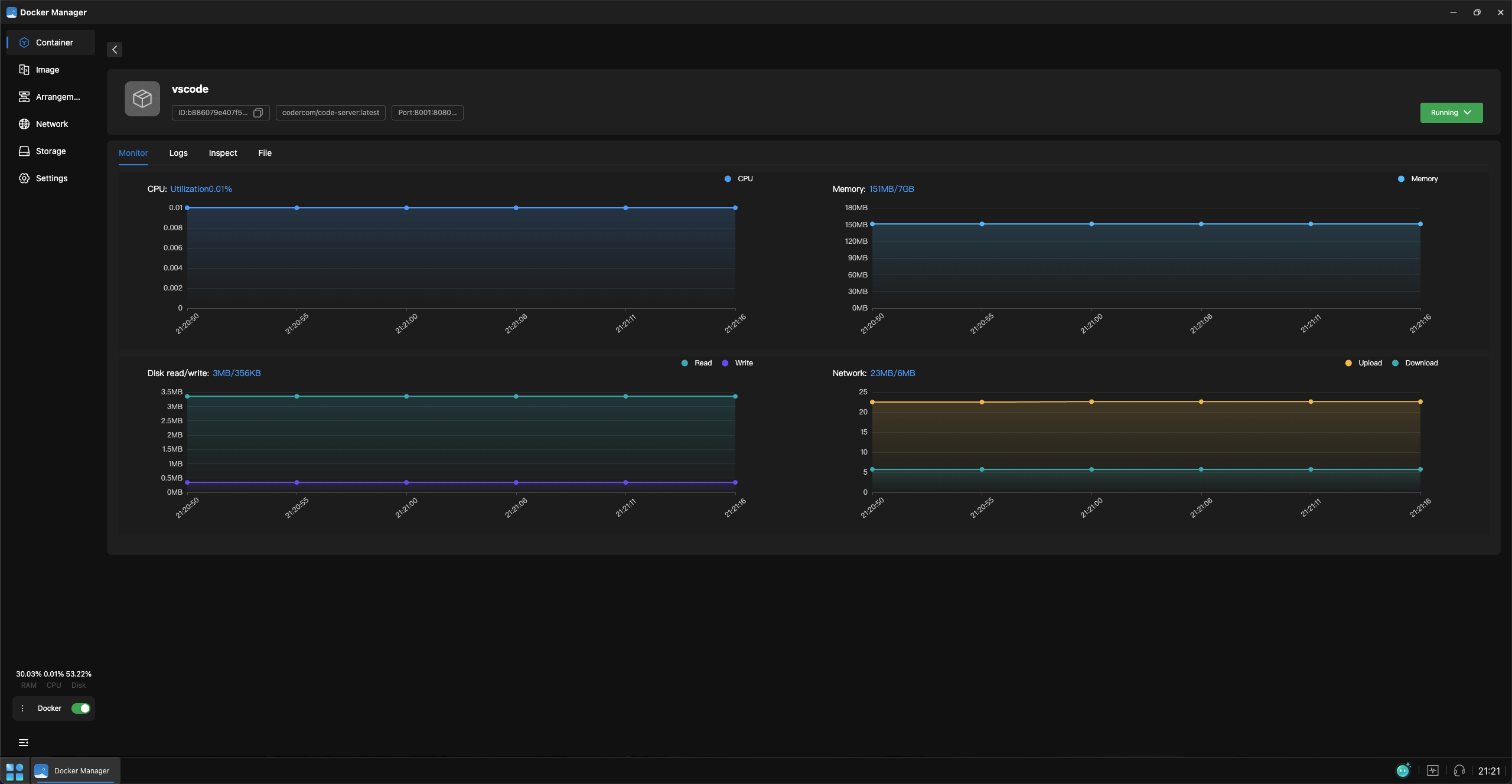The width and height of the screenshot is (1512, 784).
Task: Switch to the Logs tab
Action: (178, 153)
